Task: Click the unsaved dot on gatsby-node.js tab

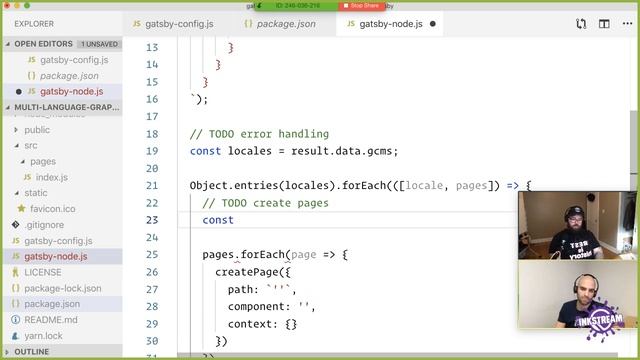Action: [x=433, y=24]
